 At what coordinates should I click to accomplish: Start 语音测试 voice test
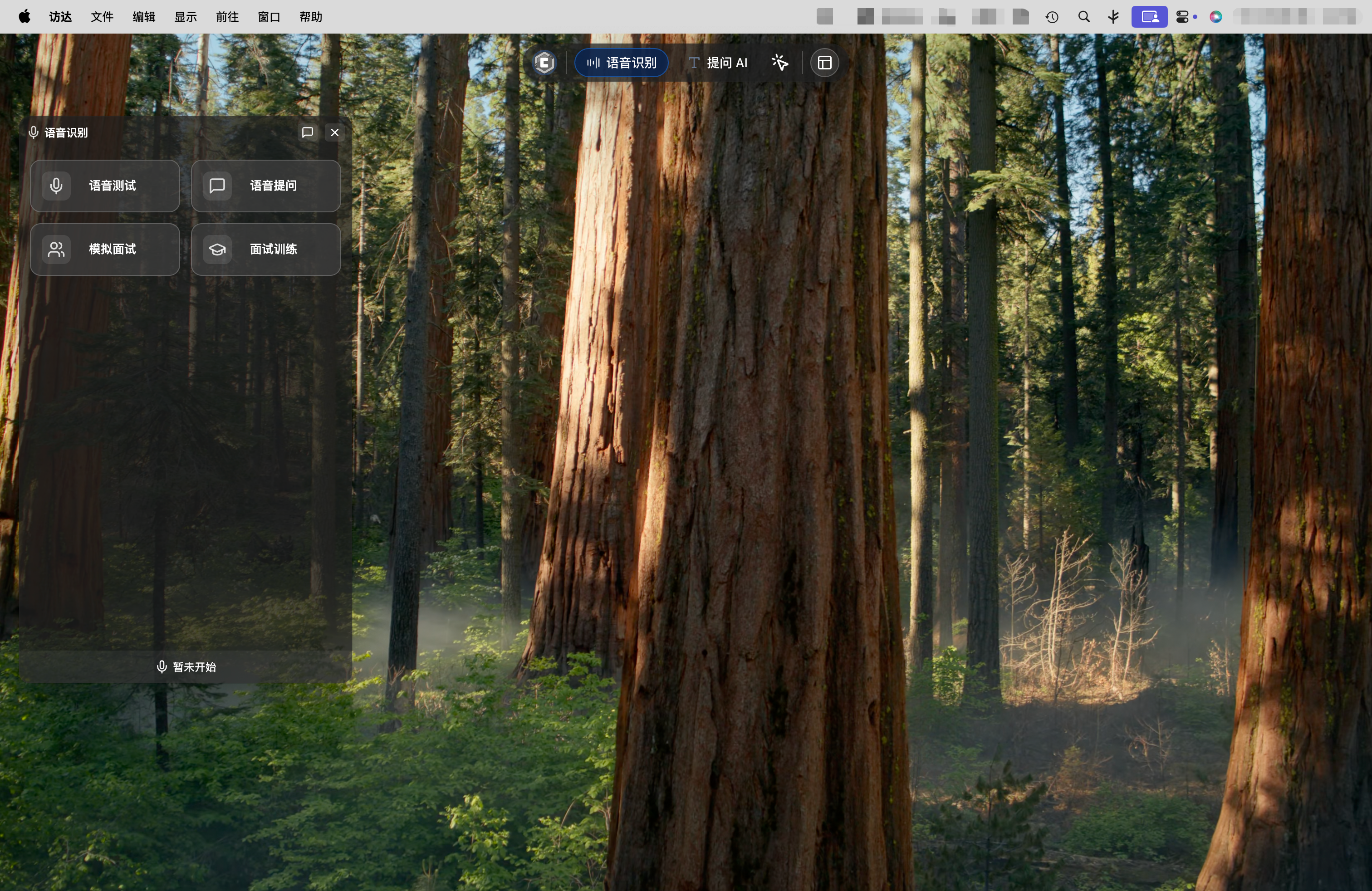[105, 186]
